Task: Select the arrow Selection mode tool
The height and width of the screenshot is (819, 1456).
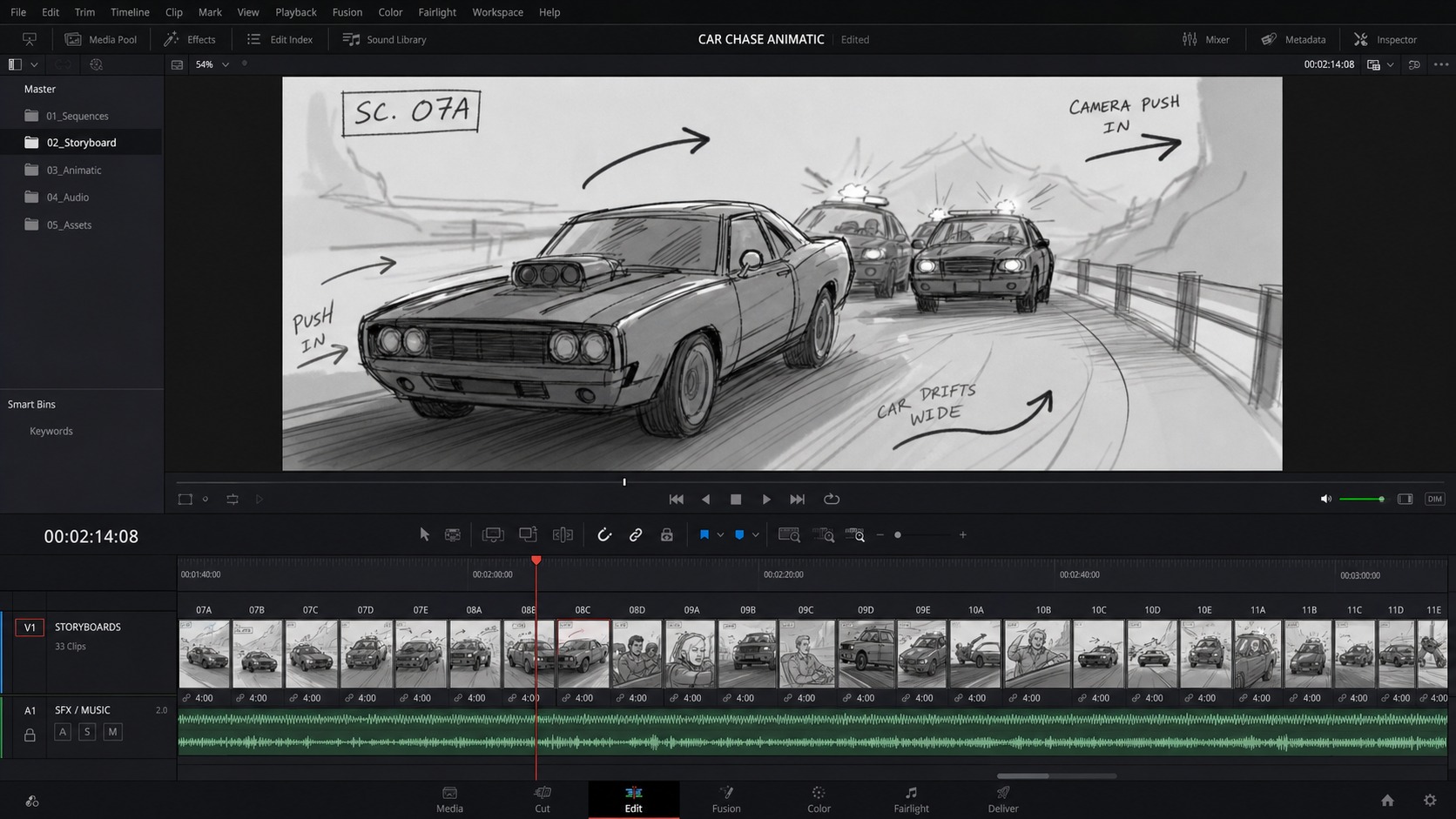Action: pos(424,534)
